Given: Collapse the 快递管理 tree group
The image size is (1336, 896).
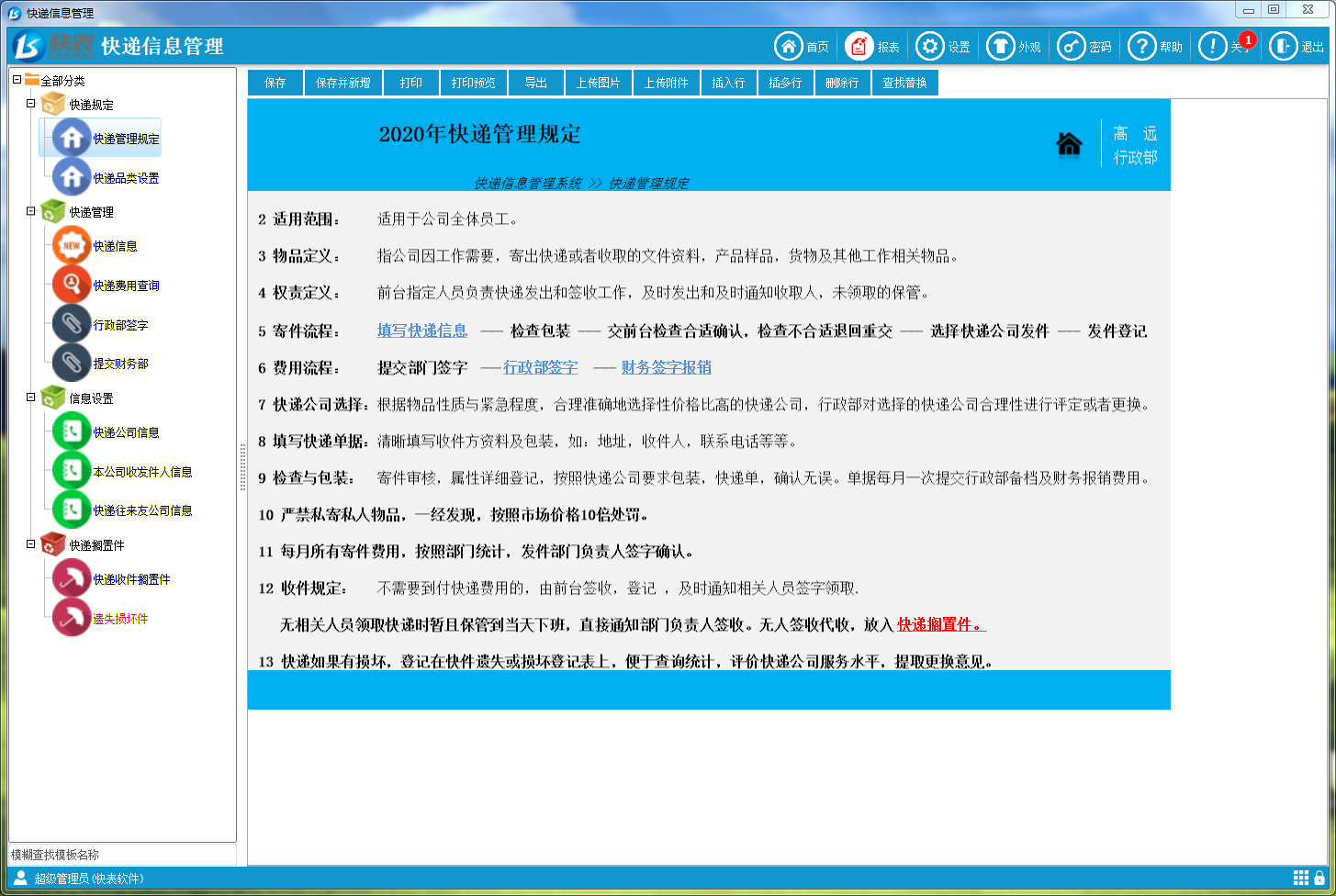Looking at the screenshot, I should click(31, 211).
